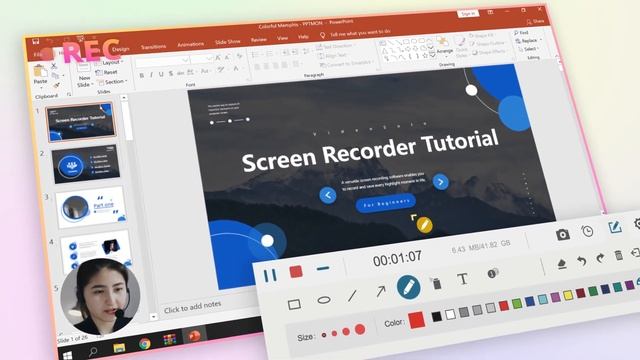Open the Select dropdown in Editing group
This screenshot has width=640, height=360.
pos(529,49)
